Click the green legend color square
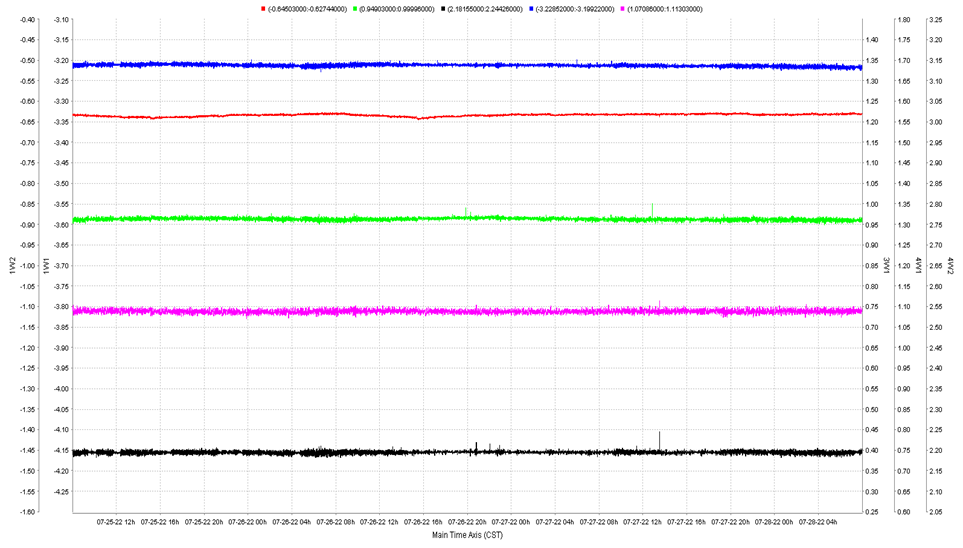963x548 pixels. (x=353, y=9)
